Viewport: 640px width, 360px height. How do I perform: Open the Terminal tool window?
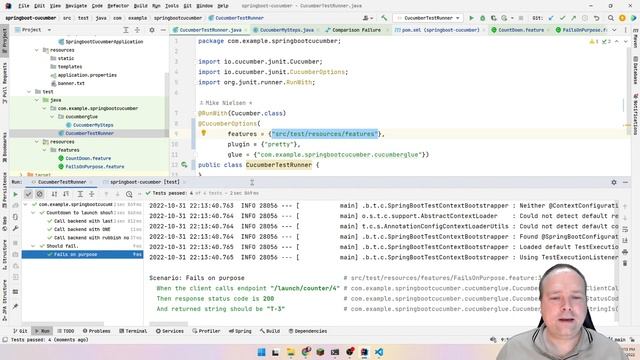(x=133, y=331)
